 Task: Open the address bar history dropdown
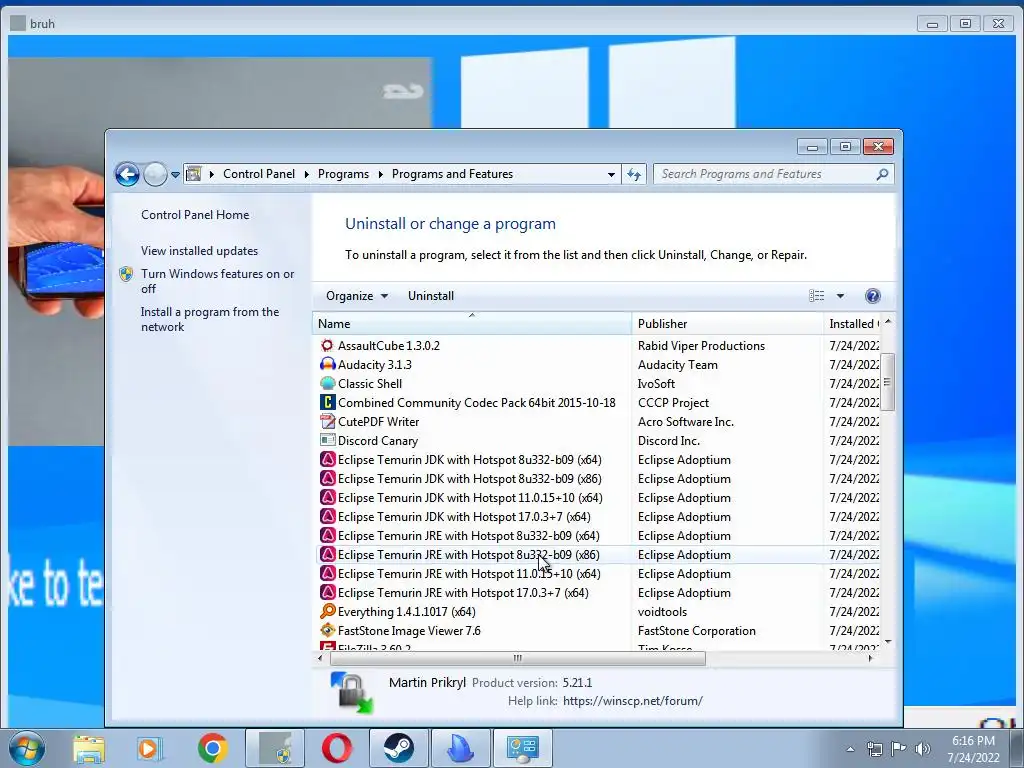611,174
